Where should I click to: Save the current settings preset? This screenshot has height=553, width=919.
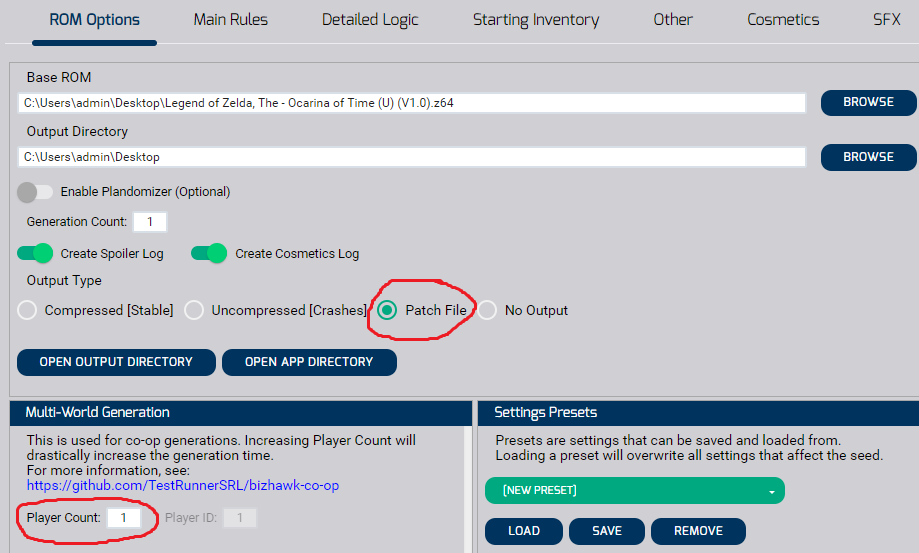click(607, 531)
